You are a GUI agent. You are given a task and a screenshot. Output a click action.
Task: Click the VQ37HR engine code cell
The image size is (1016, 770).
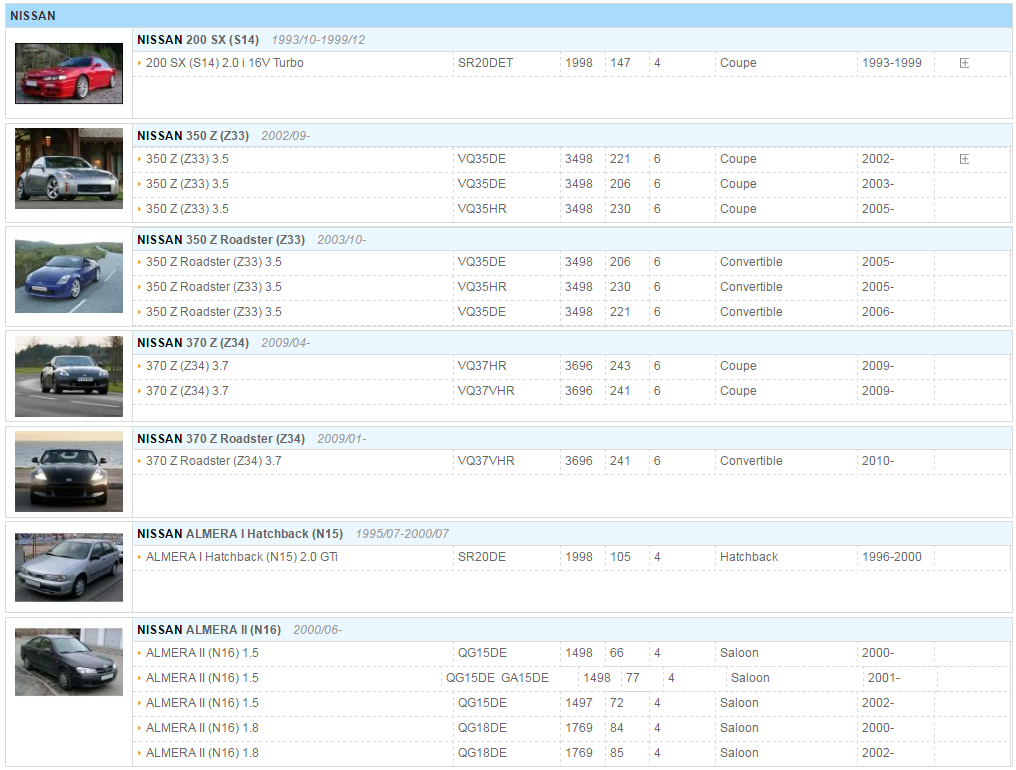tap(481, 366)
